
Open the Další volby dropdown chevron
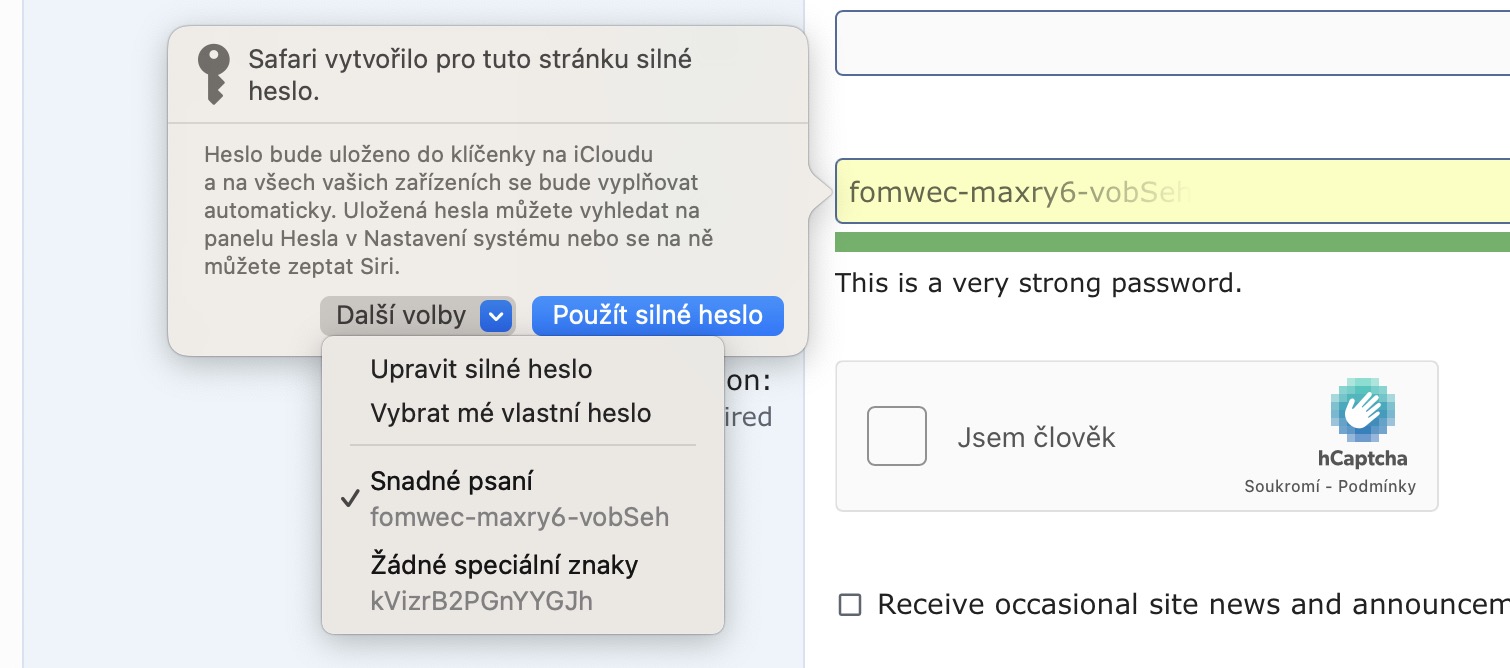point(496,317)
